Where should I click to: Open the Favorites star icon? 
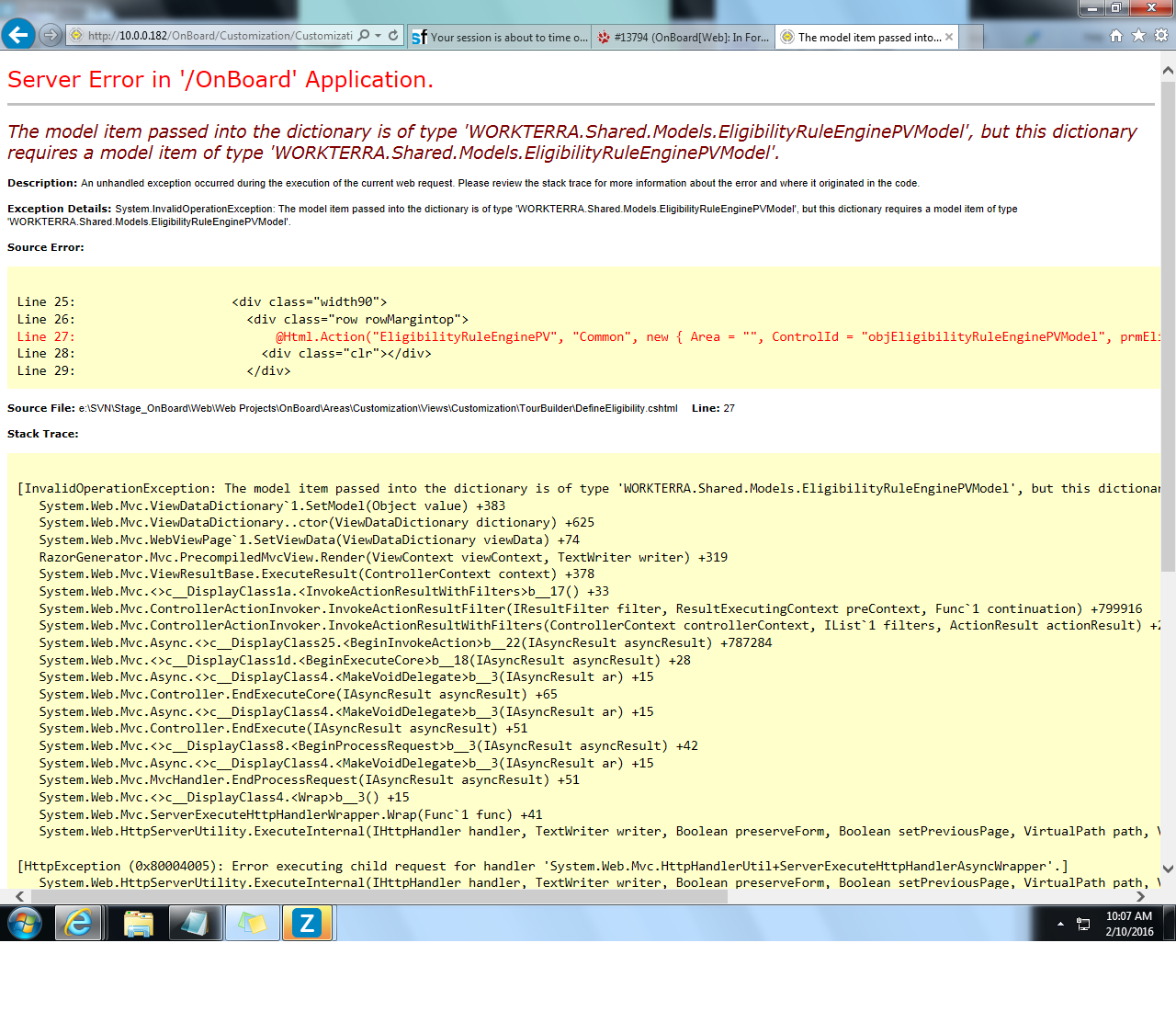click(x=1138, y=35)
